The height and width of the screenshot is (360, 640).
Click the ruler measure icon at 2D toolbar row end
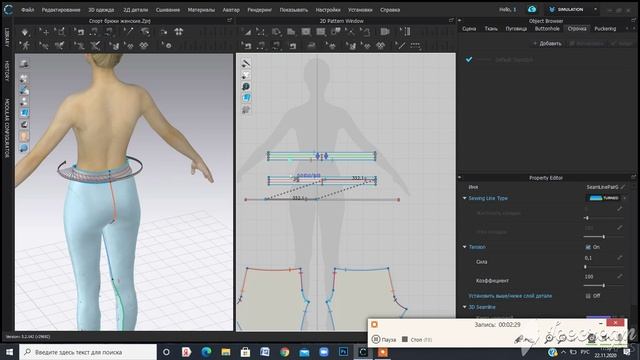tap(405, 32)
